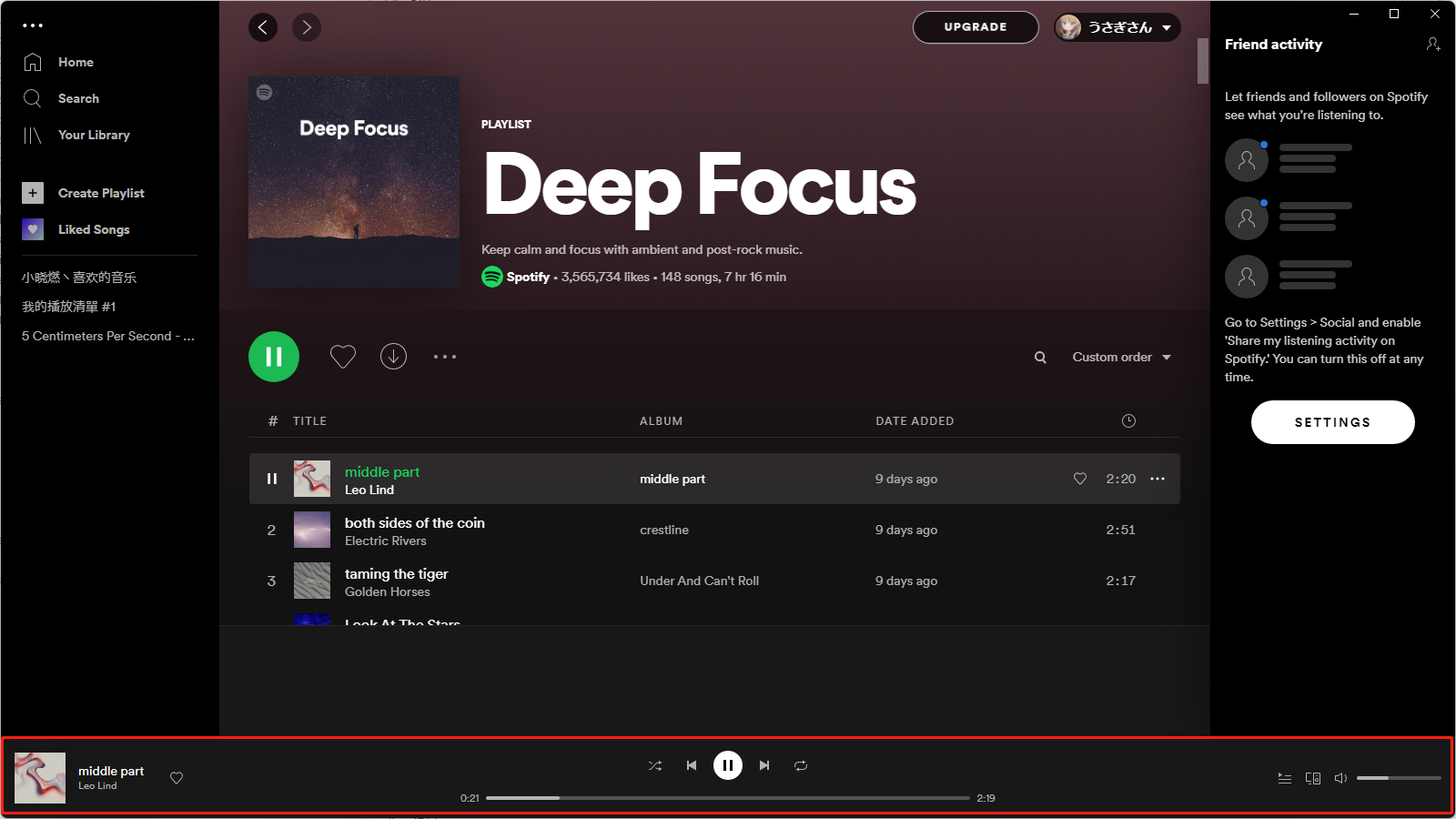The image size is (1456, 819).
Task: Click the SETTINGS button in Friend activity
Action: 1332,422
